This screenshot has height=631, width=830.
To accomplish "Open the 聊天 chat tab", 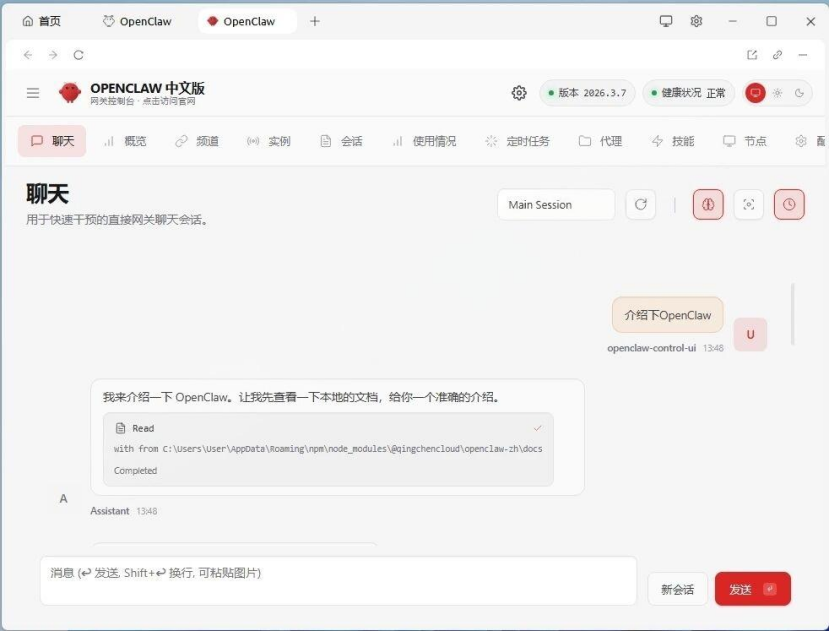I will (52, 141).
